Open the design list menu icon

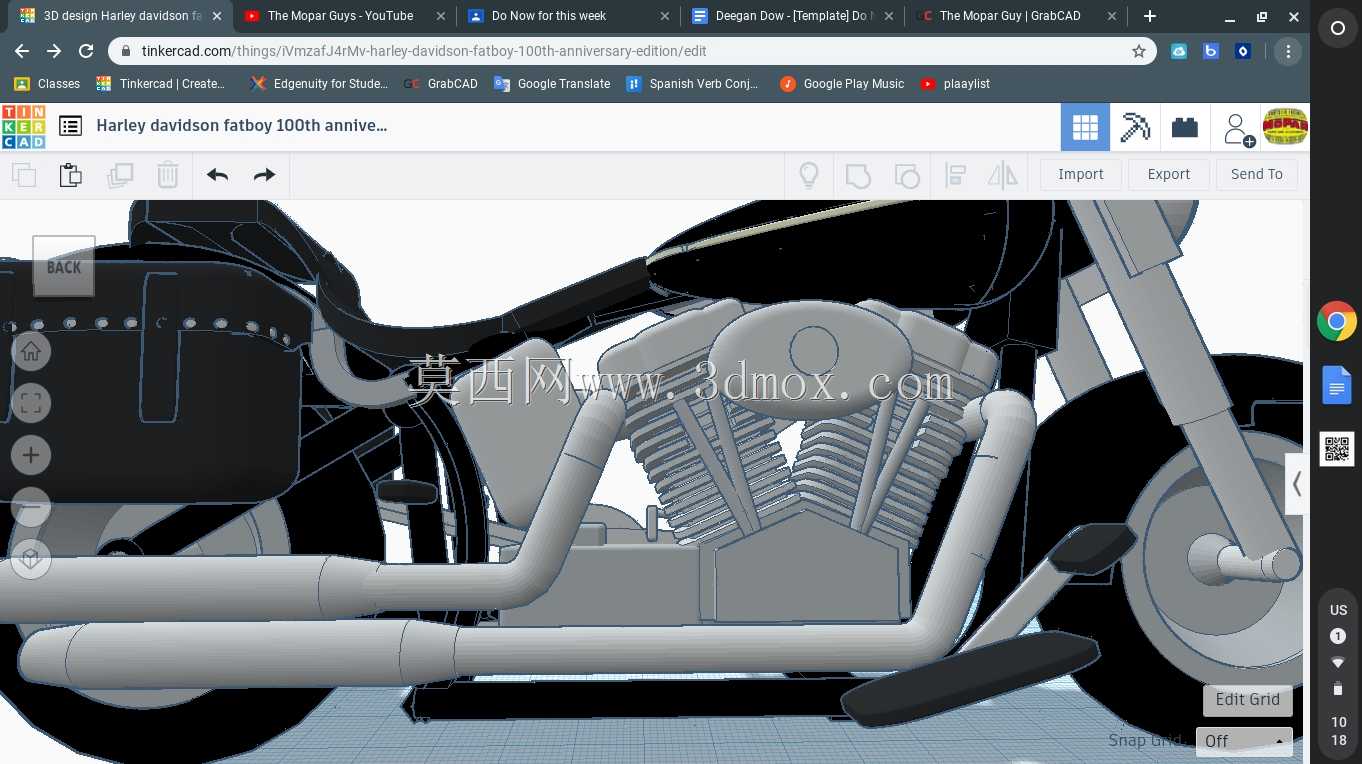click(70, 126)
